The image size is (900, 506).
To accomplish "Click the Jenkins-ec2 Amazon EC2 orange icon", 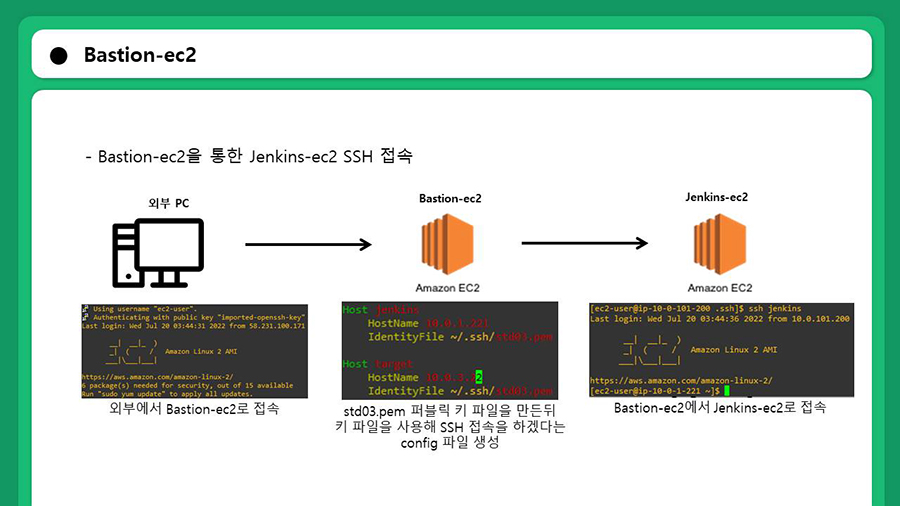I will click(720, 244).
